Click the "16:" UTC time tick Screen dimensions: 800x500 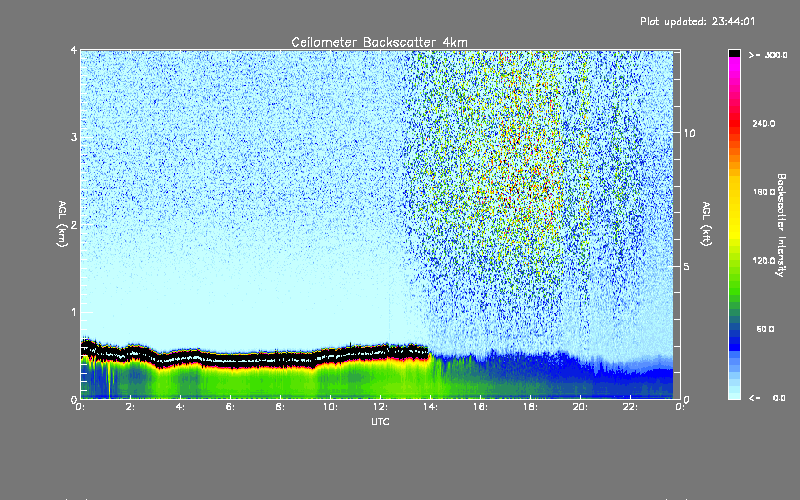[x=480, y=407]
